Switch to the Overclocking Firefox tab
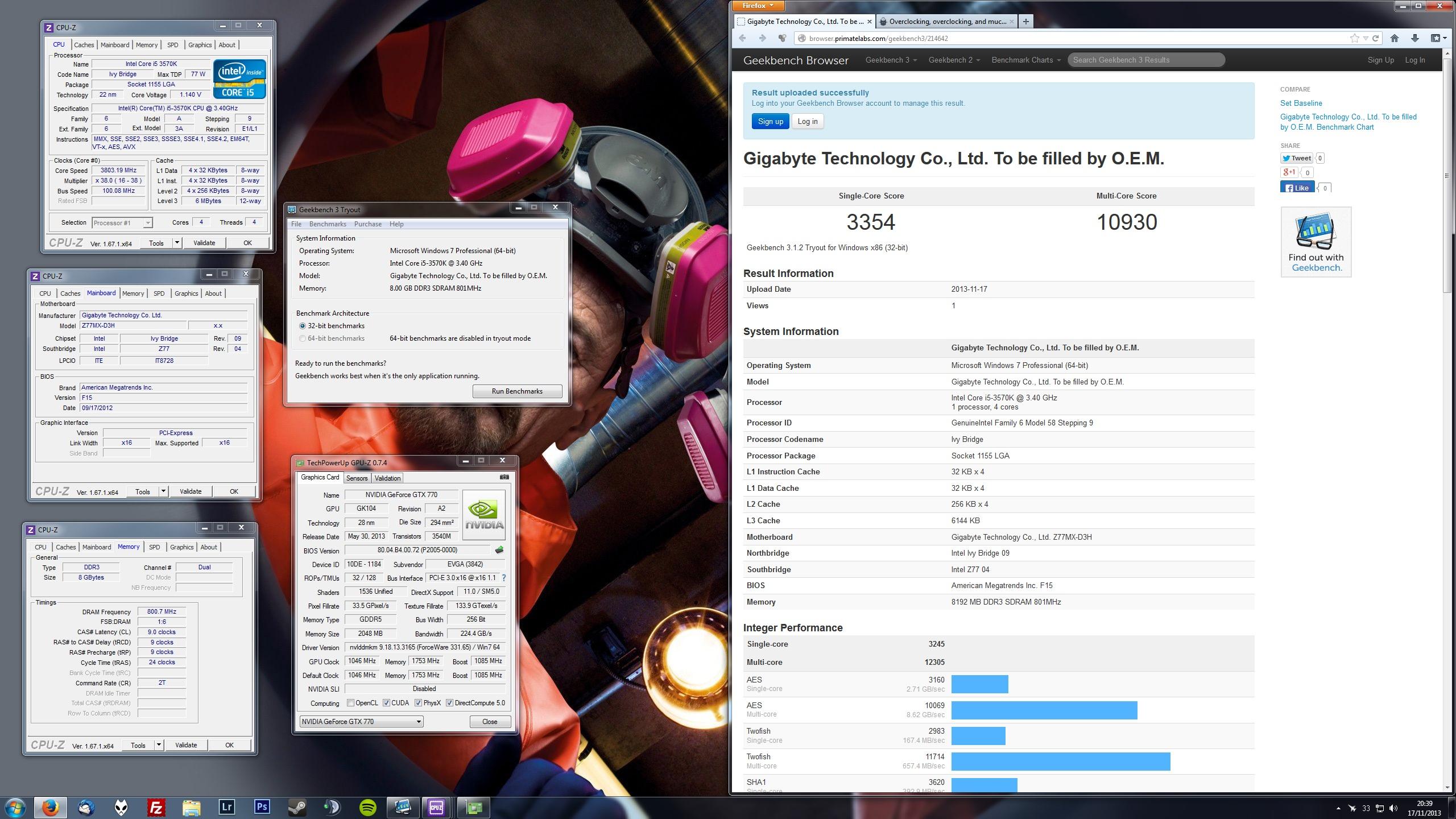This screenshot has height=819, width=1456. click(x=946, y=22)
